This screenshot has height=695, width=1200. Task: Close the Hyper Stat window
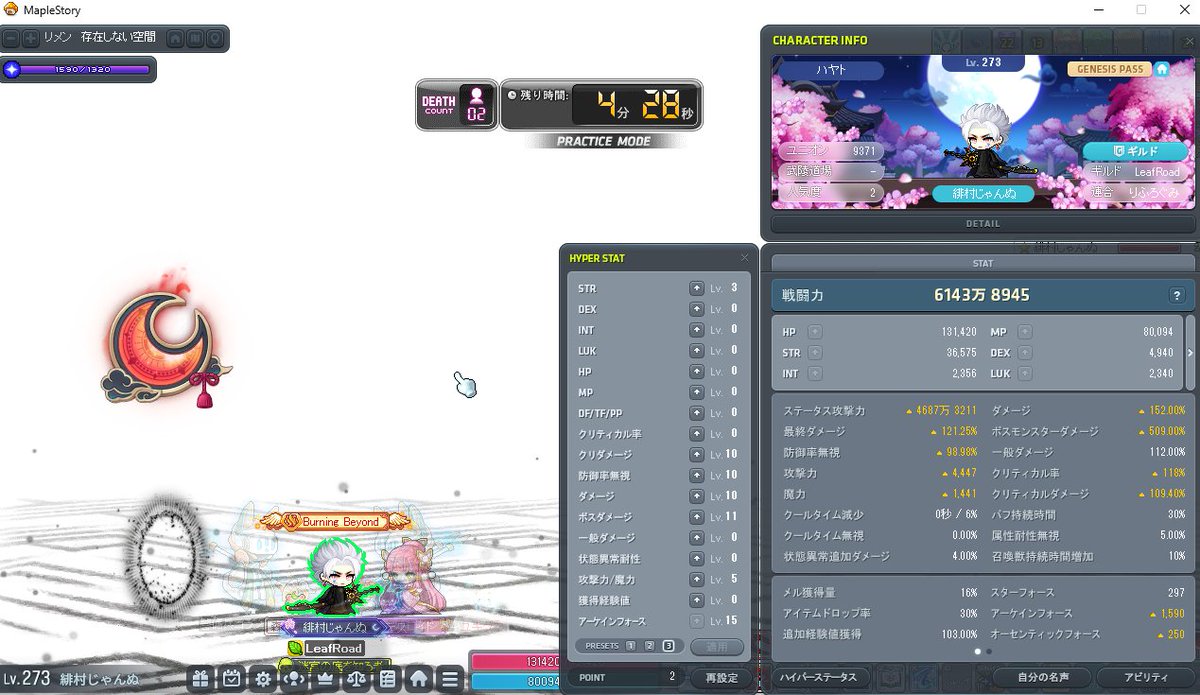(744, 258)
